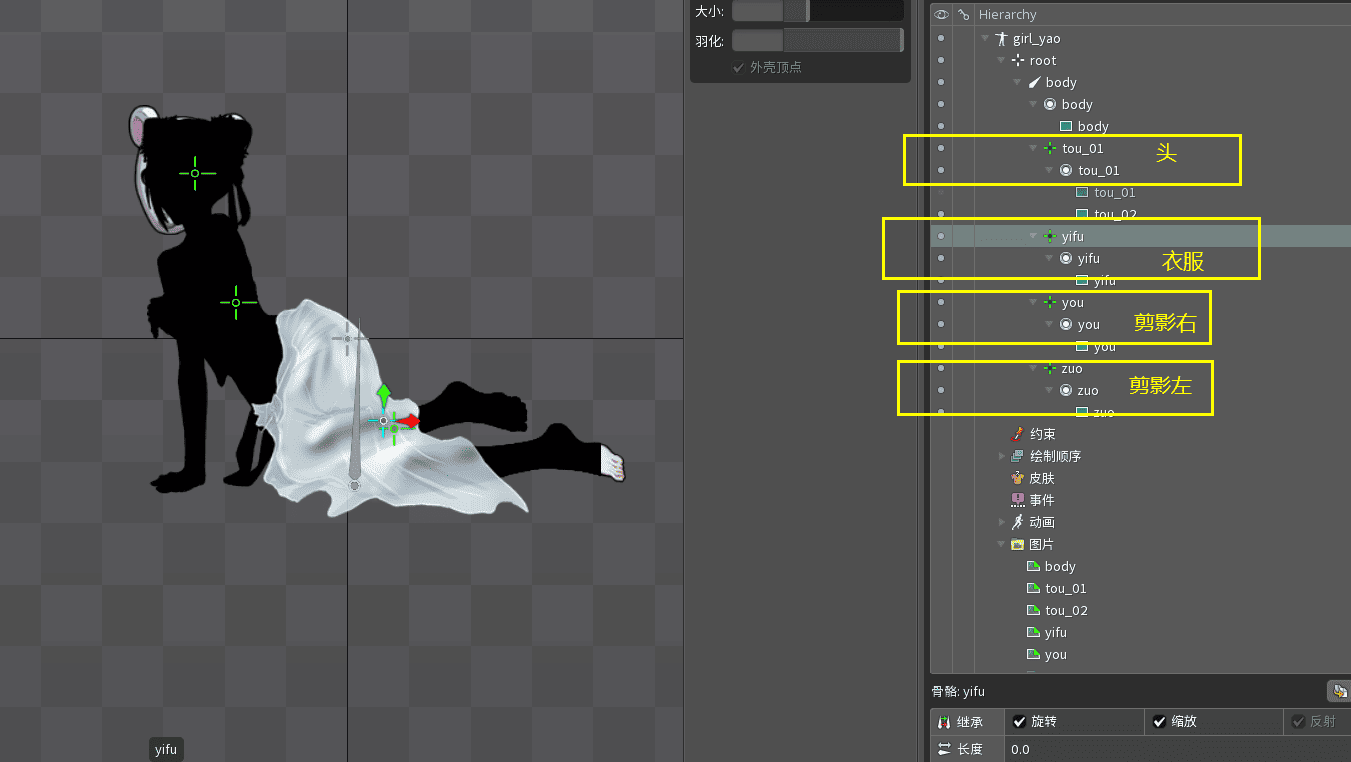Image resolution: width=1351 pixels, height=762 pixels.
Task: Click the 事件 events icon
Action: pyautogui.click(x=1018, y=500)
